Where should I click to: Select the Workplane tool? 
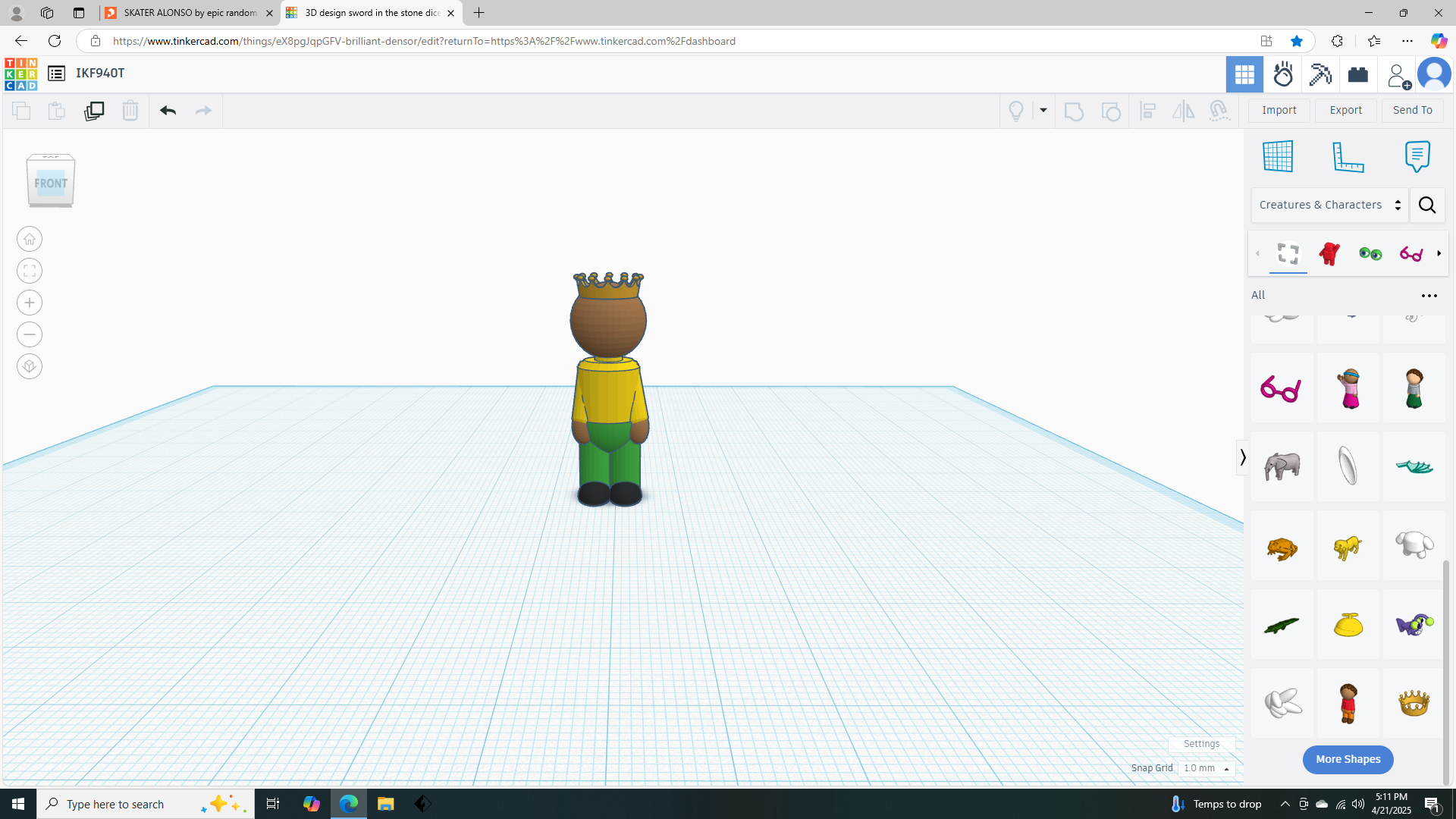coord(1278,157)
